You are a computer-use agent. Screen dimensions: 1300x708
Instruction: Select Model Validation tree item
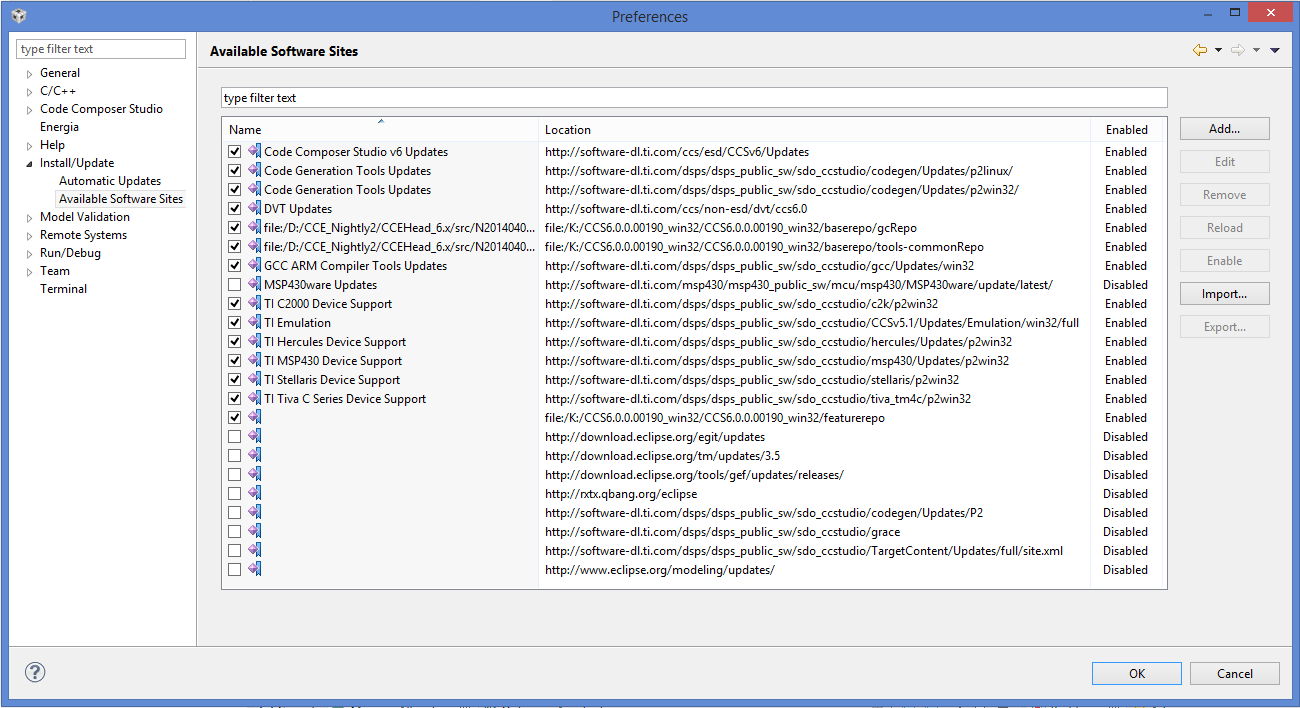85,217
